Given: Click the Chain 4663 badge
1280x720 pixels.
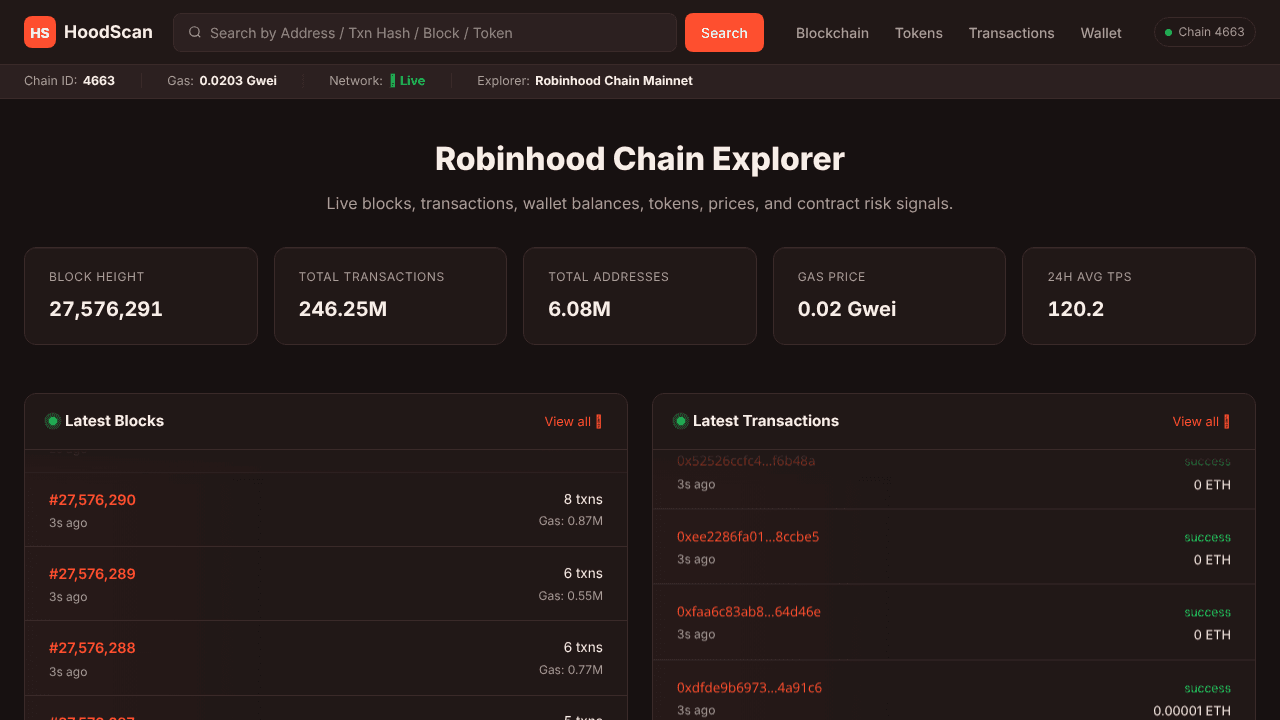Looking at the screenshot, I should pyautogui.click(x=1205, y=32).
